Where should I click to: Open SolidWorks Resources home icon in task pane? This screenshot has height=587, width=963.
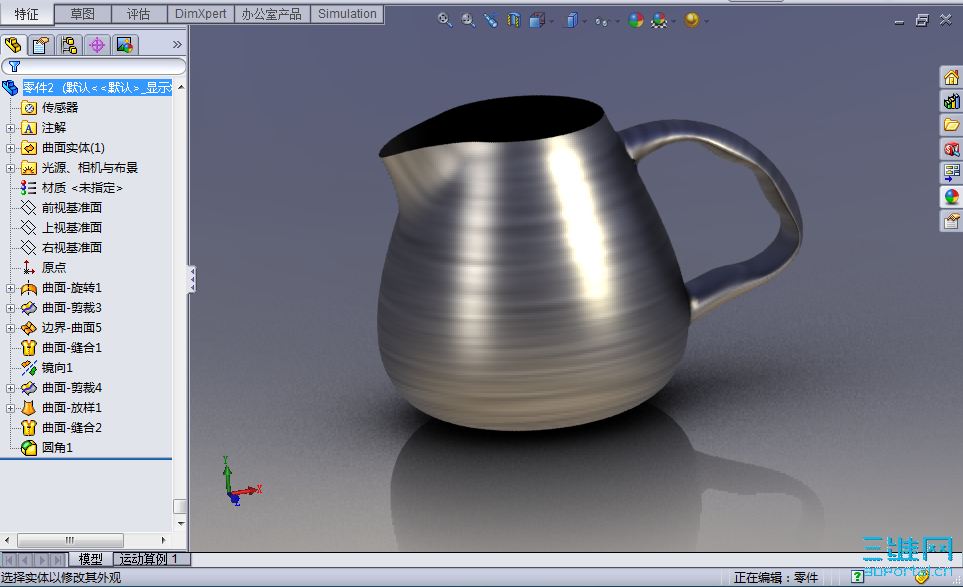(951, 77)
